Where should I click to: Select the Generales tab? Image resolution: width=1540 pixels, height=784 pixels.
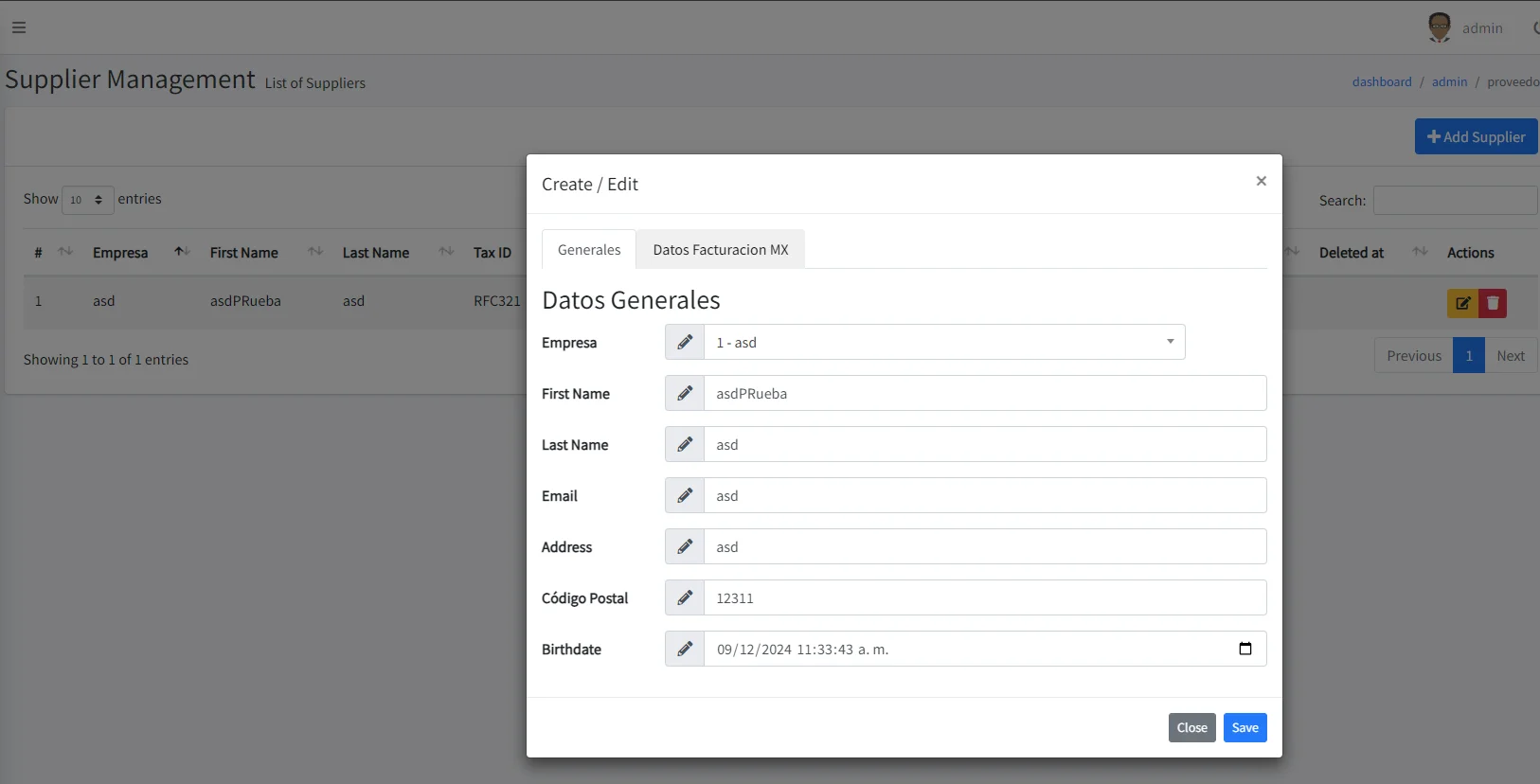tap(589, 250)
